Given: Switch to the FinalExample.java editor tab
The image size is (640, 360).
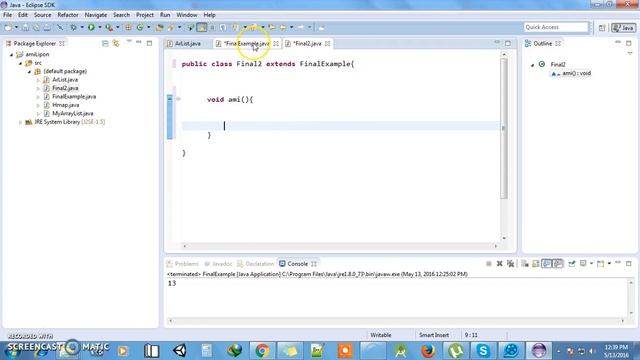Looking at the screenshot, I should [247, 43].
